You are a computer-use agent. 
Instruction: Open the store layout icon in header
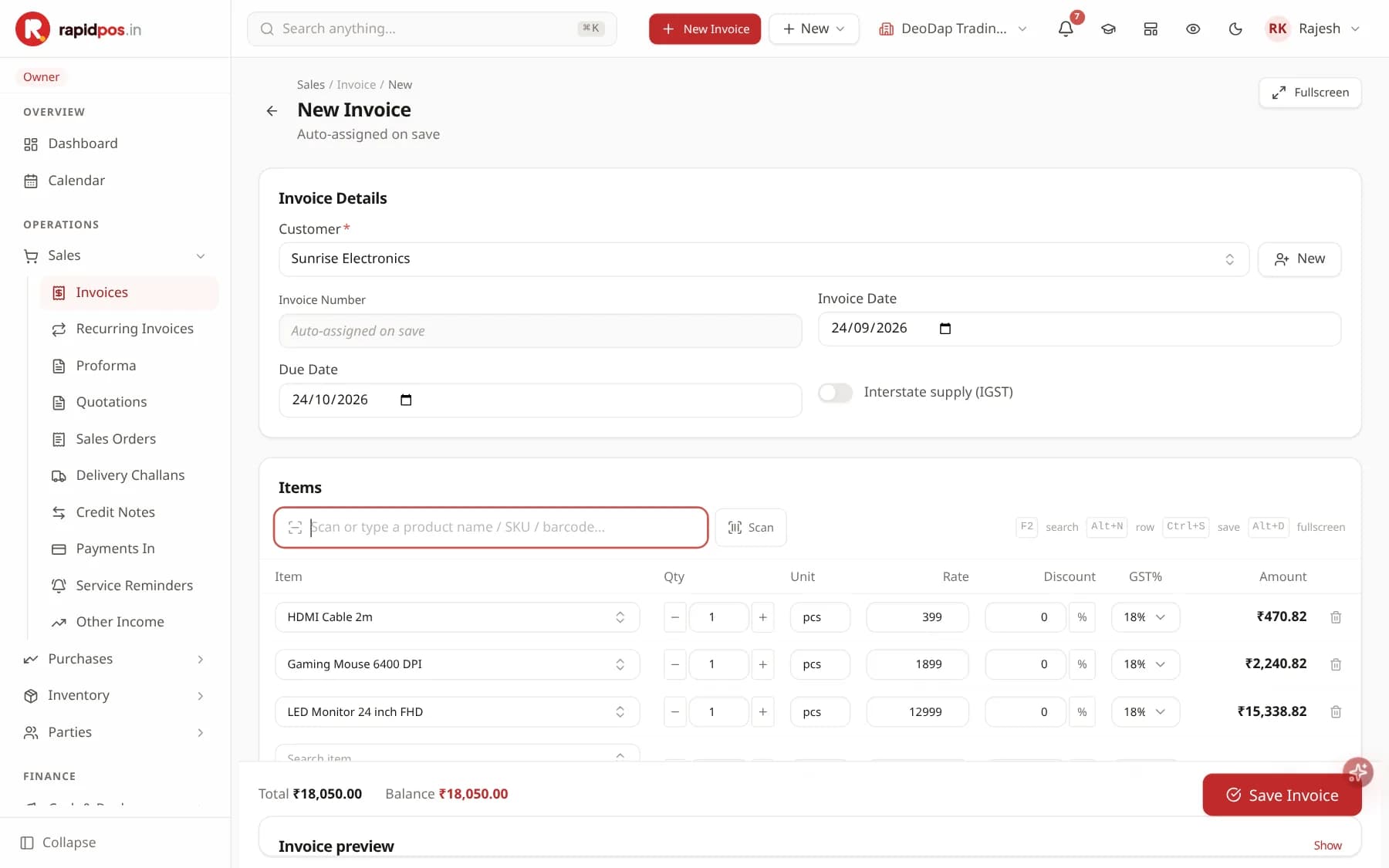point(1151,29)
